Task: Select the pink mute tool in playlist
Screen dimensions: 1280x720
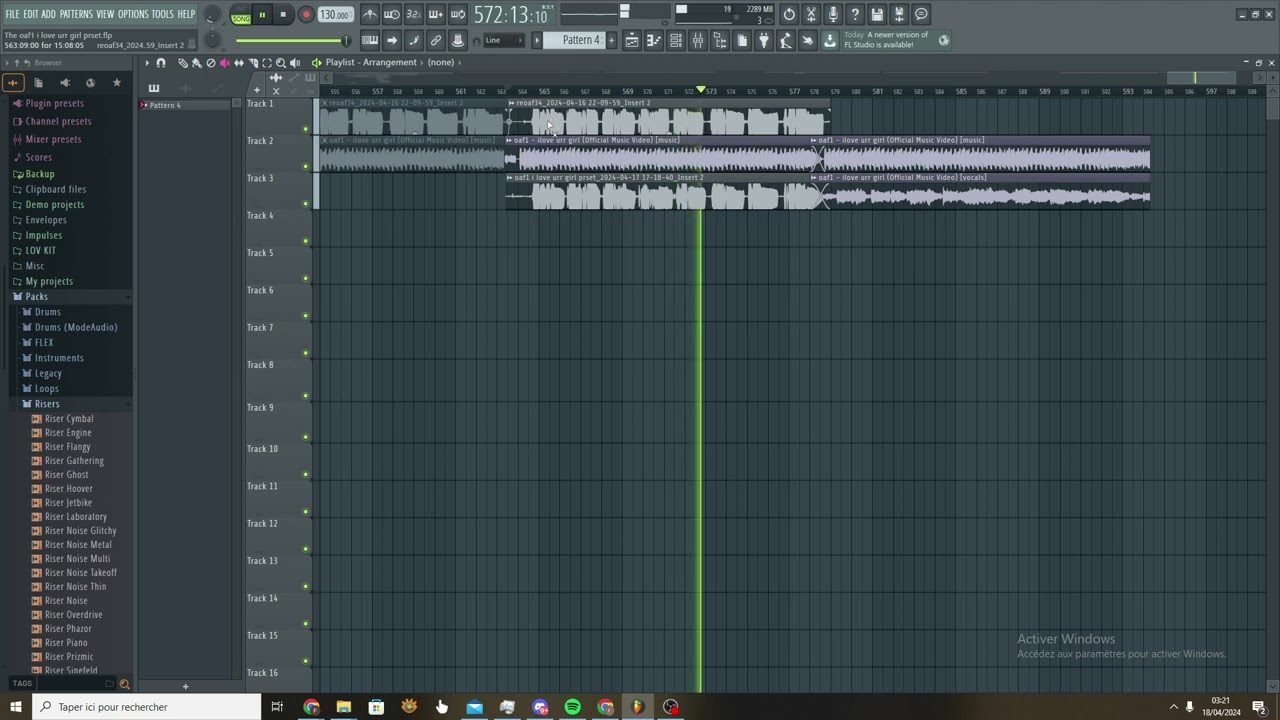Action: 224,62
